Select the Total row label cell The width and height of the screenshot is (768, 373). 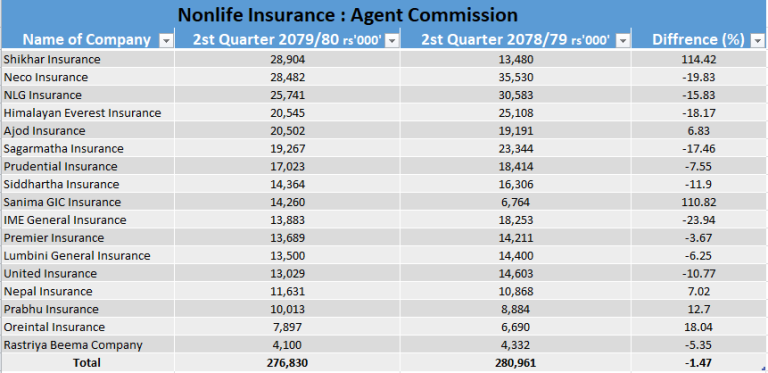tap(88, 363)
